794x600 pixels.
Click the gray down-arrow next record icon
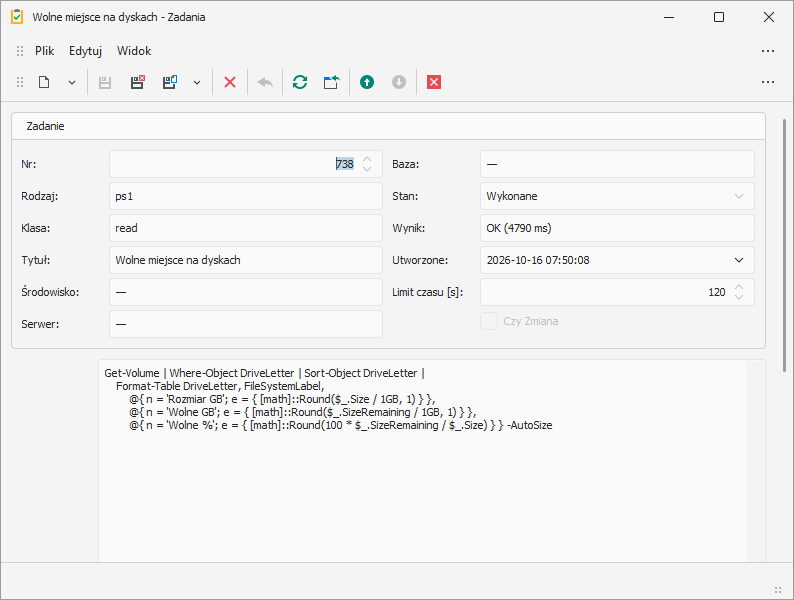tap(399, 82)
